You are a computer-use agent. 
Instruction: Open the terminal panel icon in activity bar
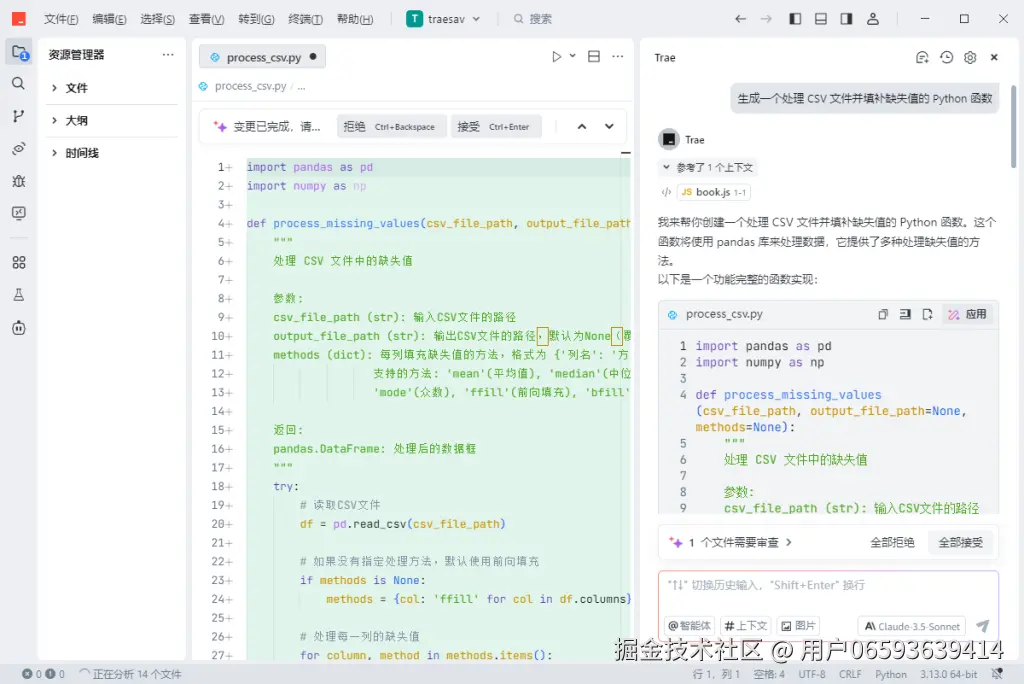(19, 213)
